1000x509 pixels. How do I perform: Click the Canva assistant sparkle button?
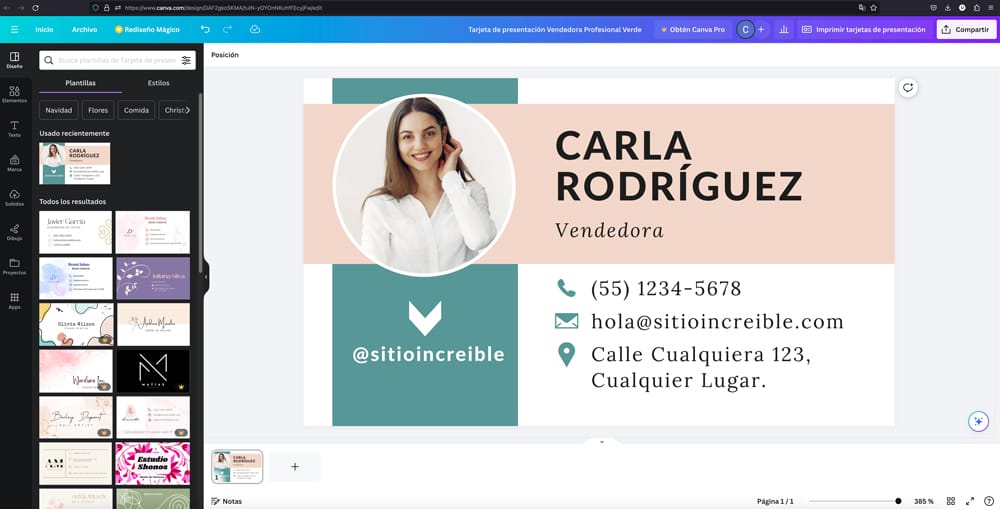click(978, 421)
